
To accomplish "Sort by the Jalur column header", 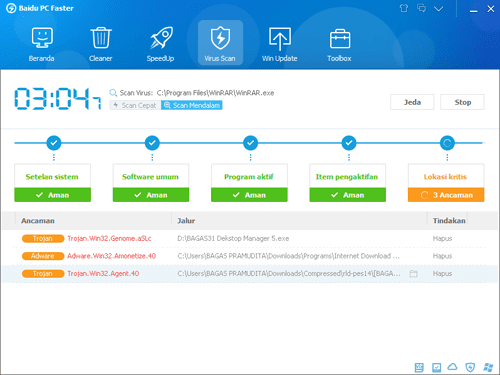I will tap(186, 221).
